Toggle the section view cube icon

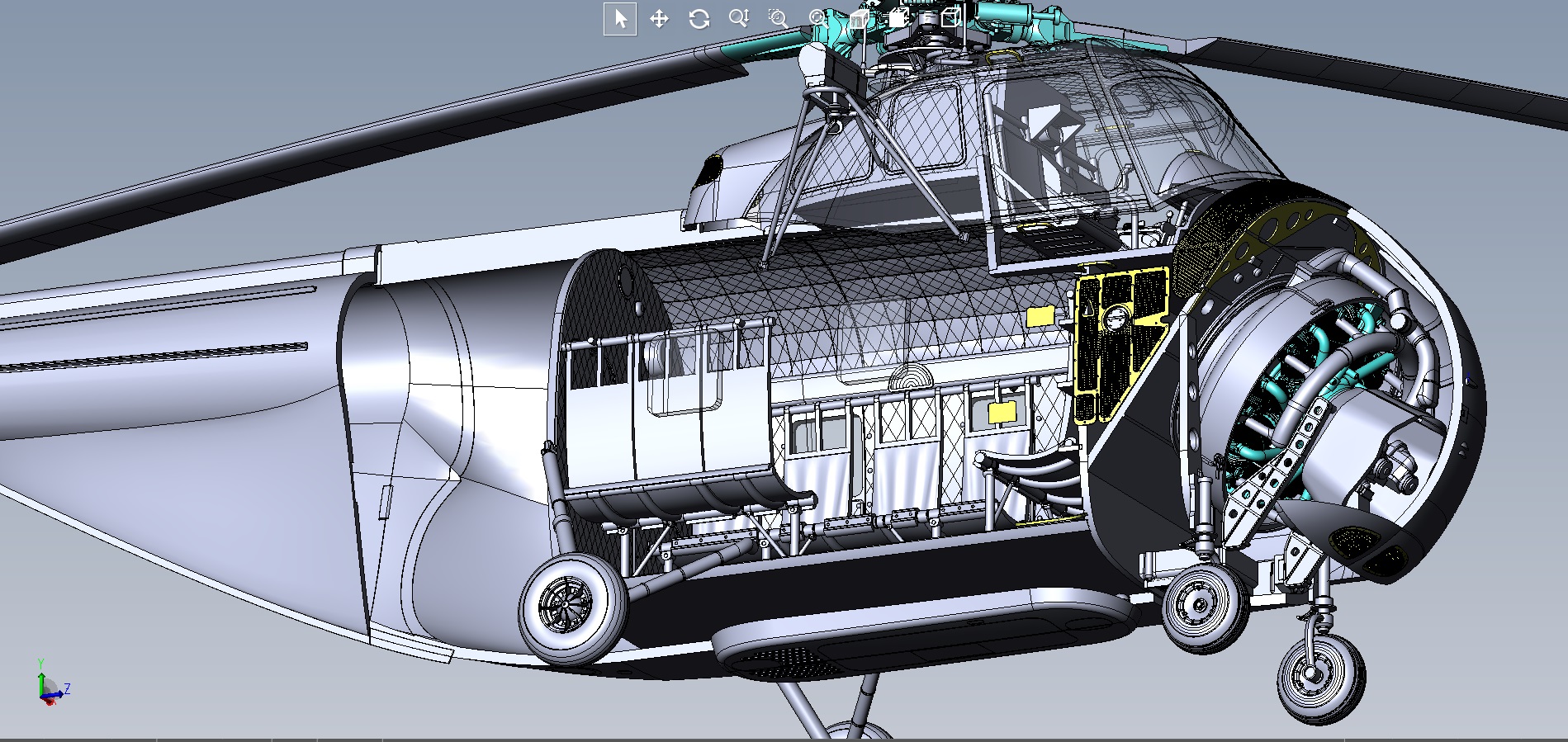click(x=899, y=17)
